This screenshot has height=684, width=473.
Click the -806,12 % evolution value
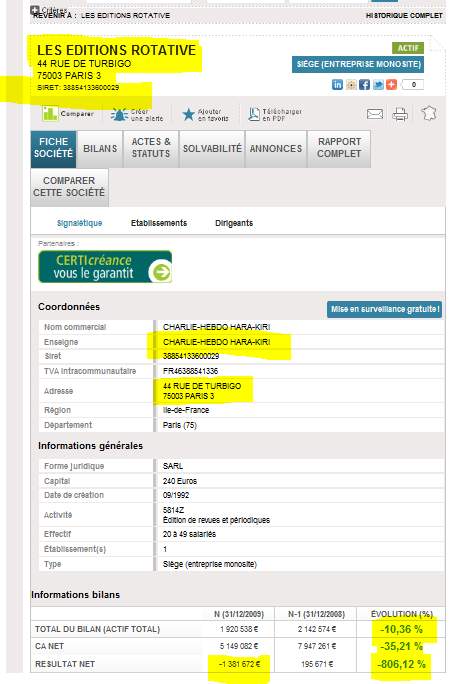[x=401, y=664]
